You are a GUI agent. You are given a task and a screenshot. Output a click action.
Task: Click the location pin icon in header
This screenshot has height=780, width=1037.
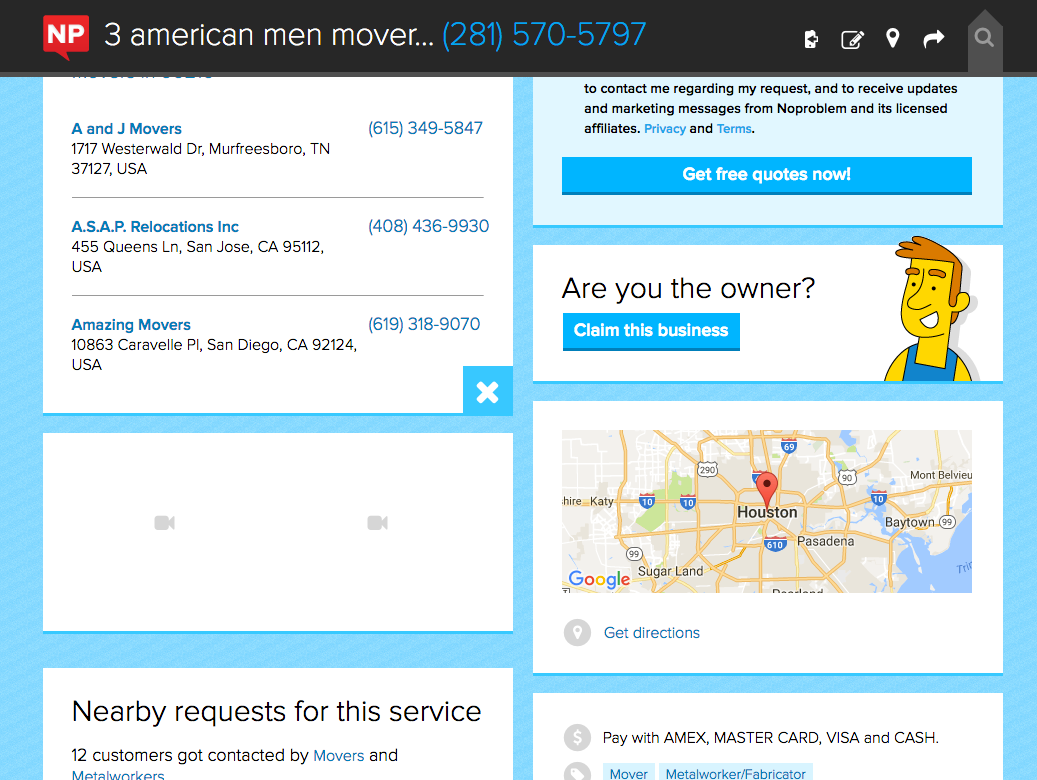pos(893,39)
